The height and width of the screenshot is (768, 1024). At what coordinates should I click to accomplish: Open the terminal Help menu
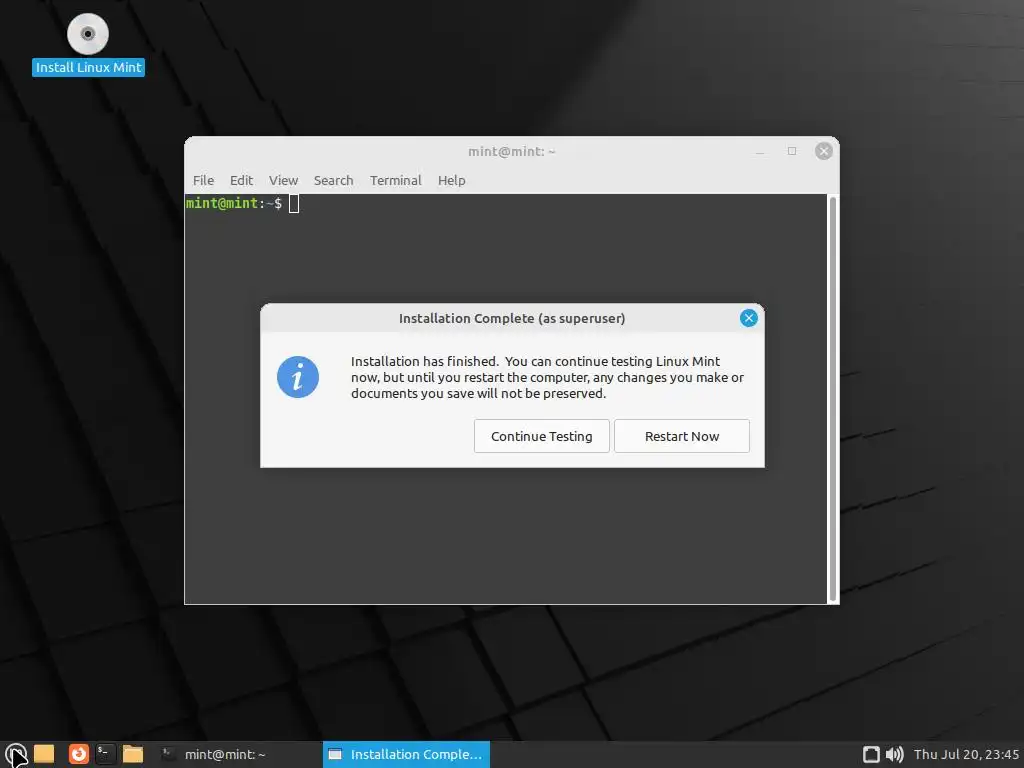point(451,180)
